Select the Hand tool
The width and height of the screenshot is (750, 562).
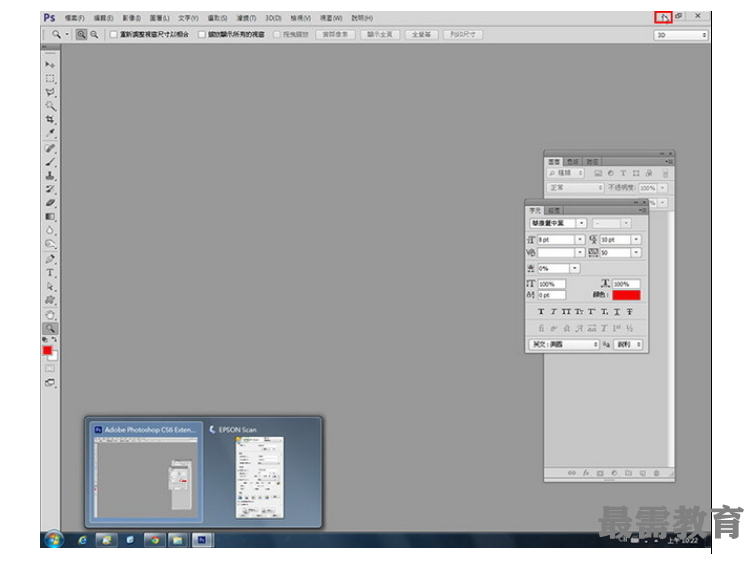click(50, 315)
